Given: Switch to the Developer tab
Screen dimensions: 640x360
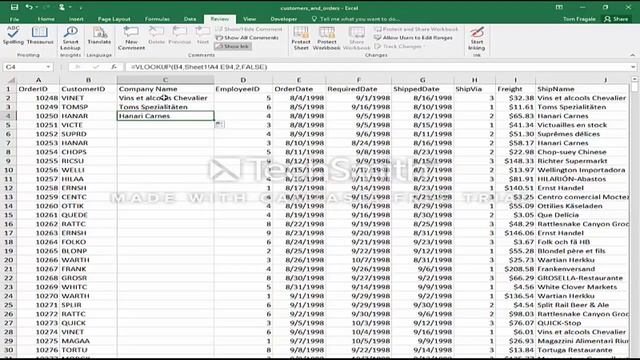Looking at the screenshot, I should click(284, 19).
